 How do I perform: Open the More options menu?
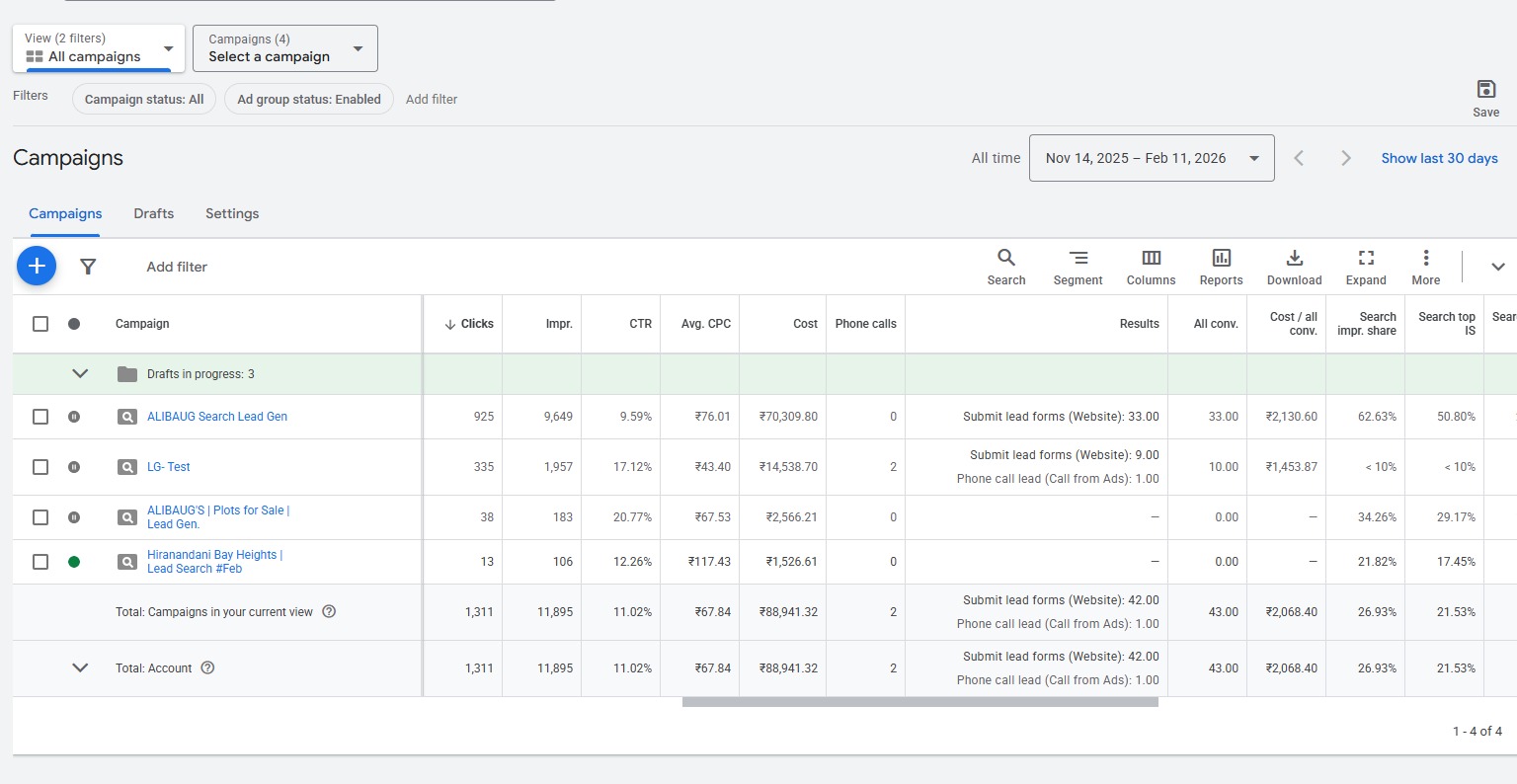coord(1425,267)
